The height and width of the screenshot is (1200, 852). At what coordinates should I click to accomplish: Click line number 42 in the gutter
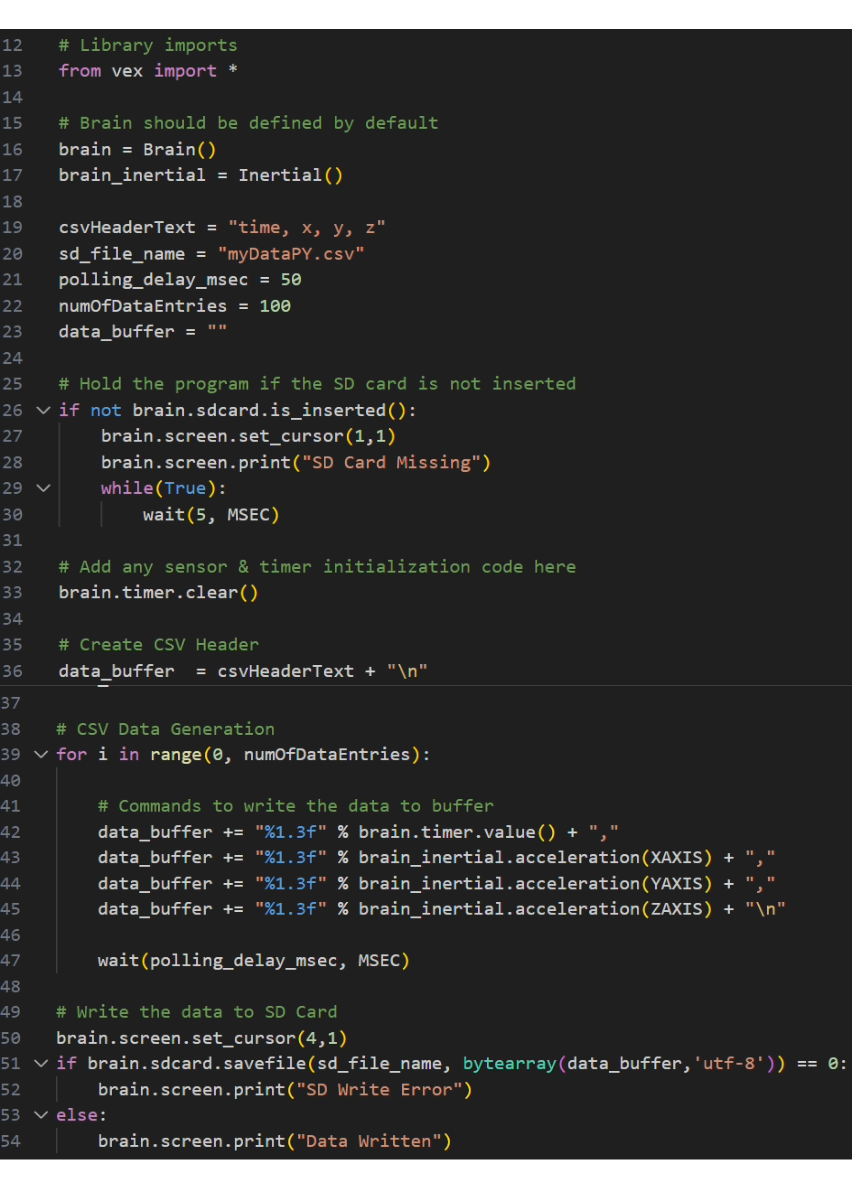(x=12, y=832)
